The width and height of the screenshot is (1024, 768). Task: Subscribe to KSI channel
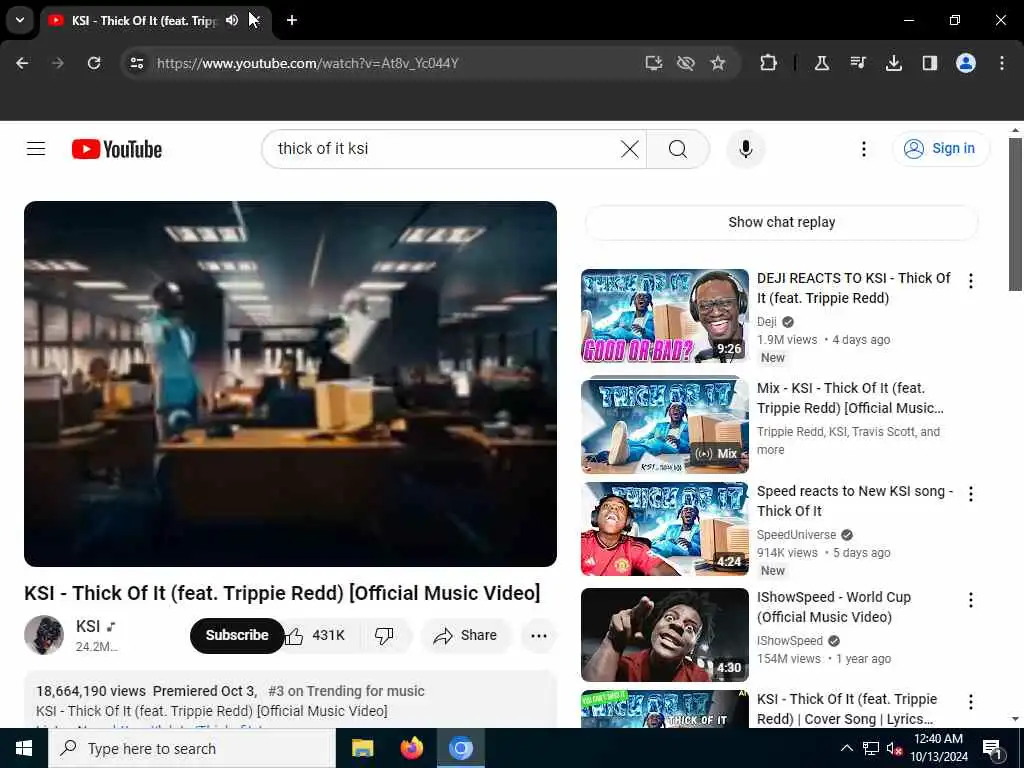[237, 635]
